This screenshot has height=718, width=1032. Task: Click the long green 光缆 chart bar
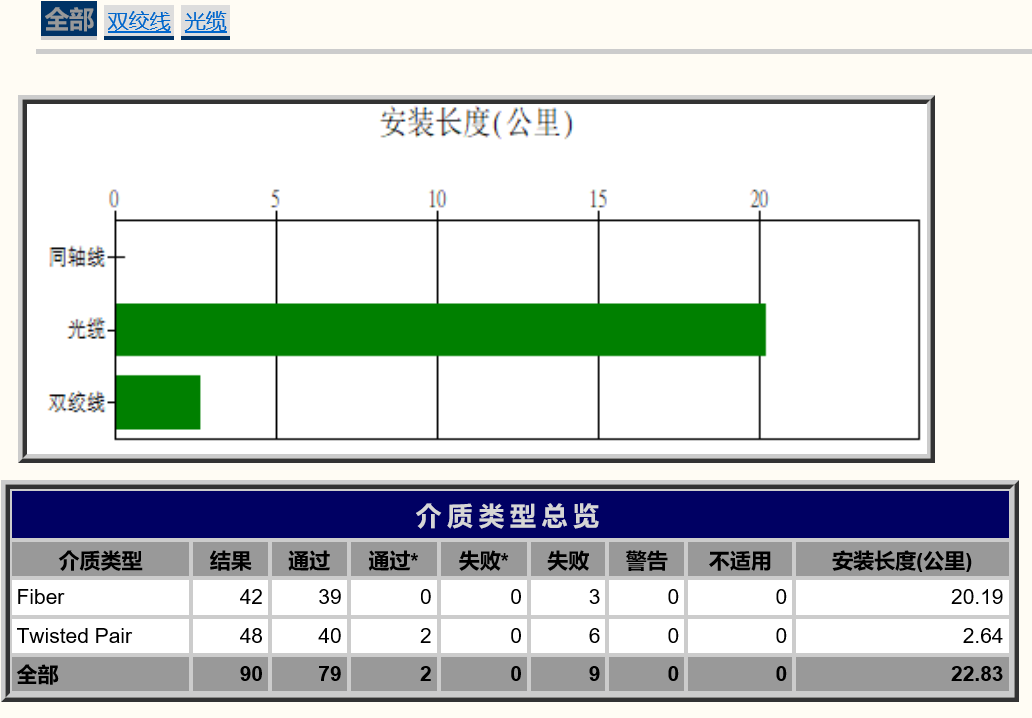(x=440, y=329)
